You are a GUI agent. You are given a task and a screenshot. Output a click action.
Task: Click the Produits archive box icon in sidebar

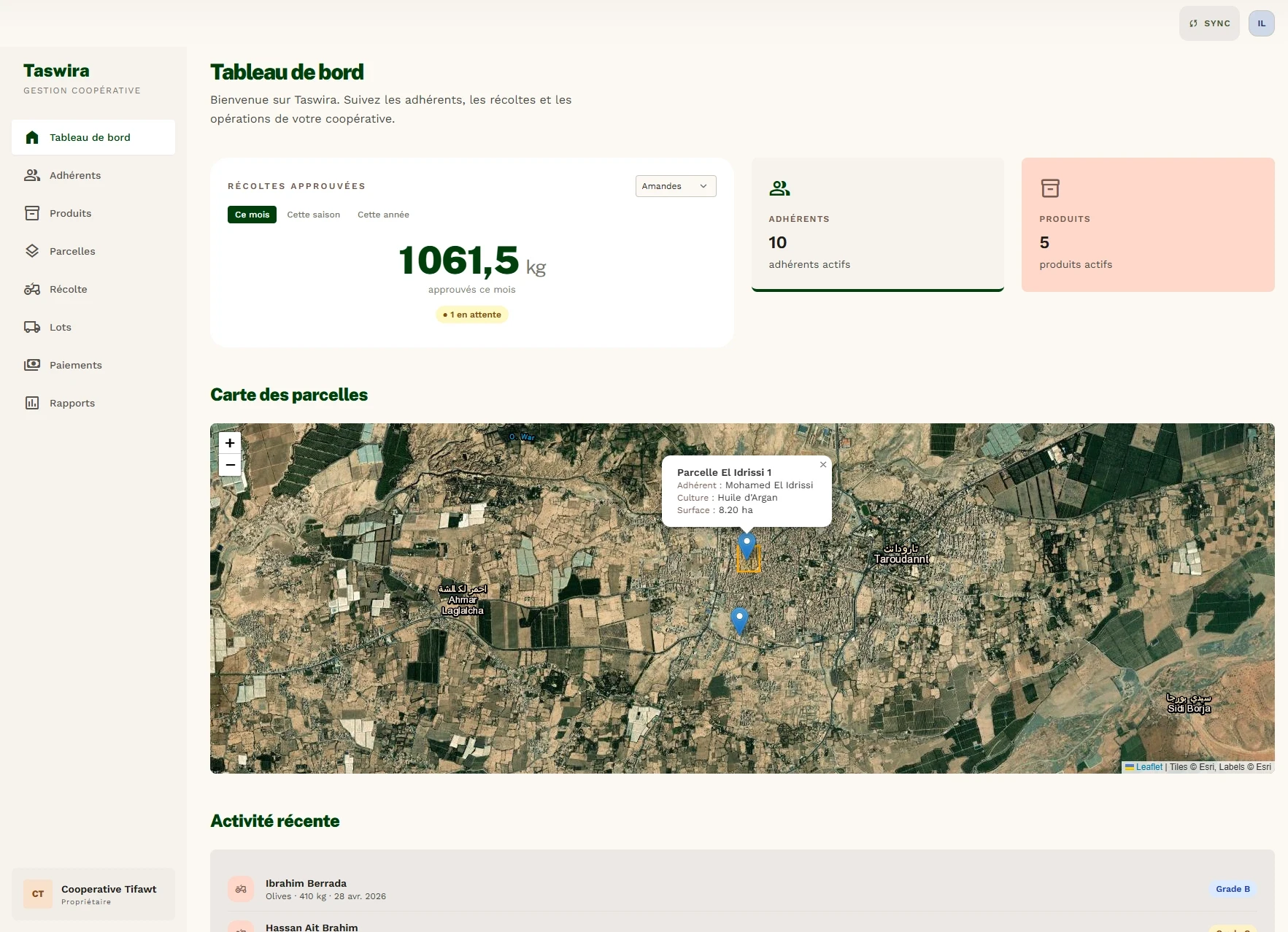coord(32,213)
